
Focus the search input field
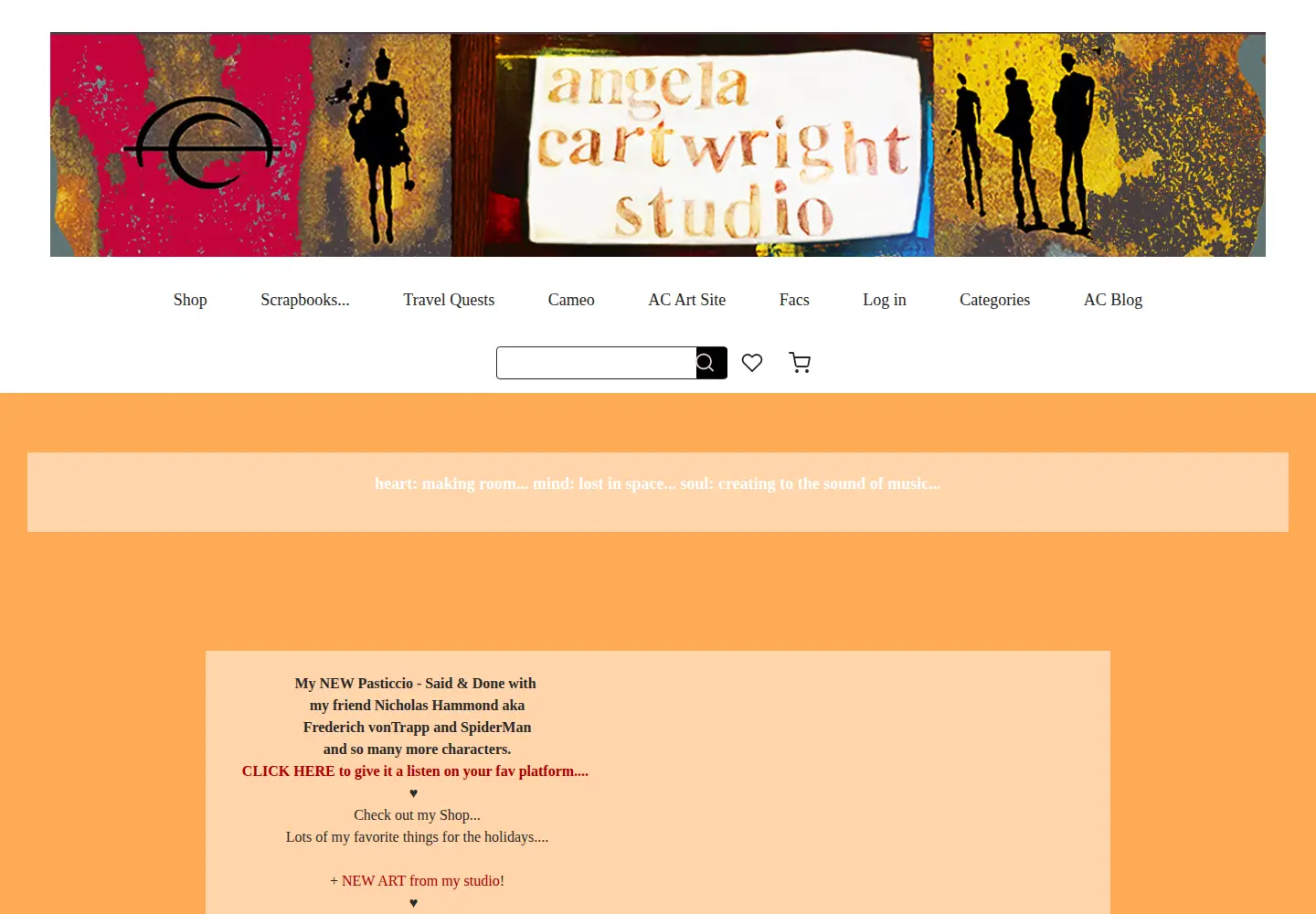pos(597,363)
